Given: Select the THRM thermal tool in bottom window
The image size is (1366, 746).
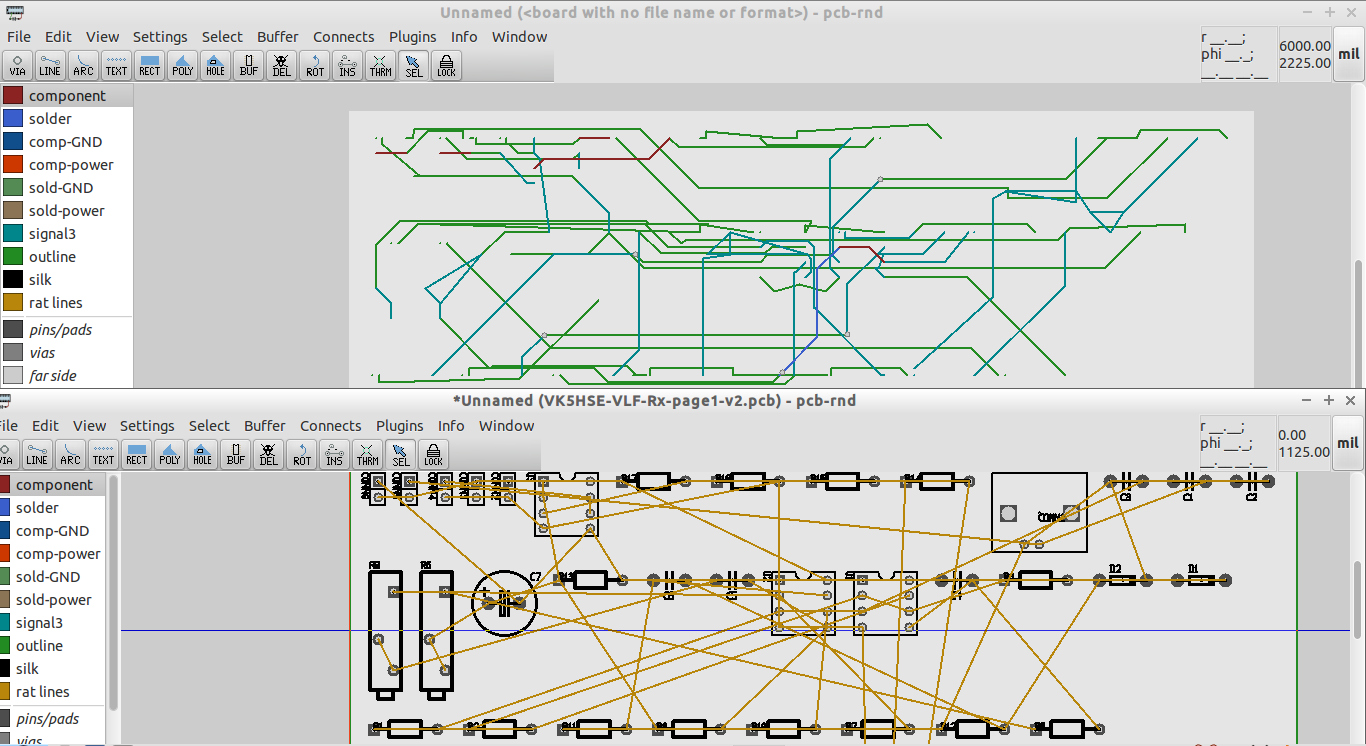Looking at the screenshot, I should point(367,454).
